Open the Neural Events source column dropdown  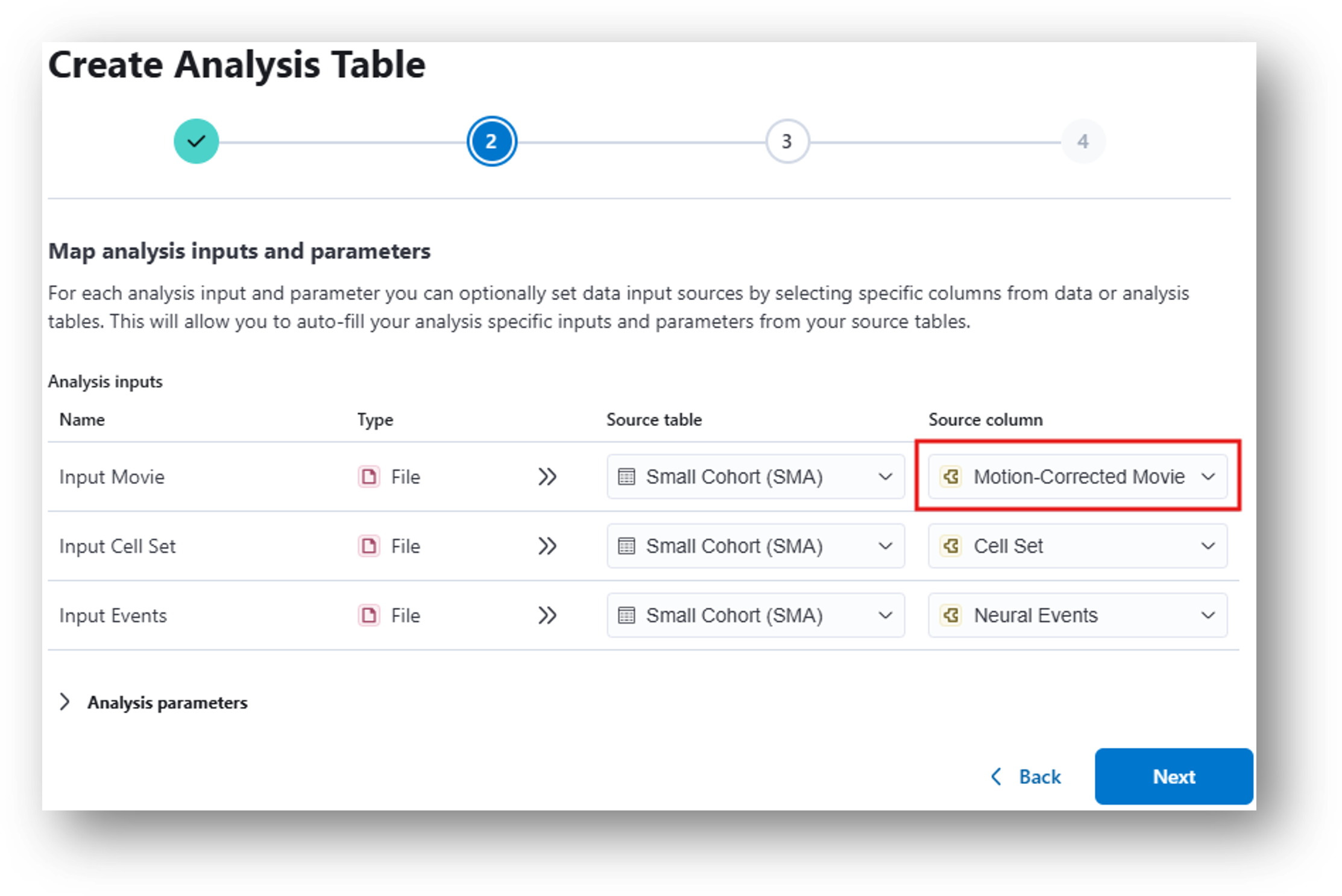point(1077,615)
